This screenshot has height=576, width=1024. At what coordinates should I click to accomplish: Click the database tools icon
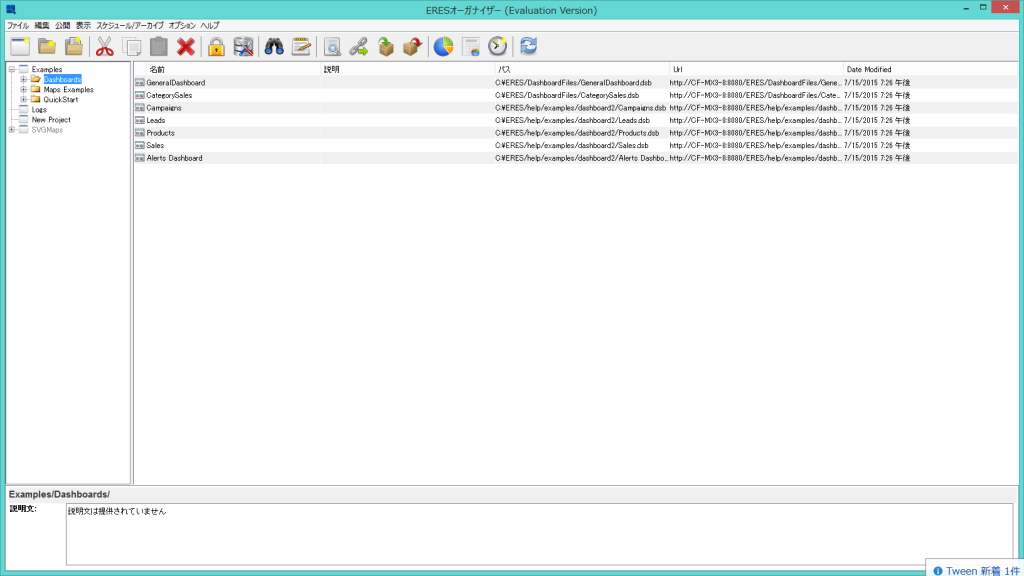(x=244, y=46)
